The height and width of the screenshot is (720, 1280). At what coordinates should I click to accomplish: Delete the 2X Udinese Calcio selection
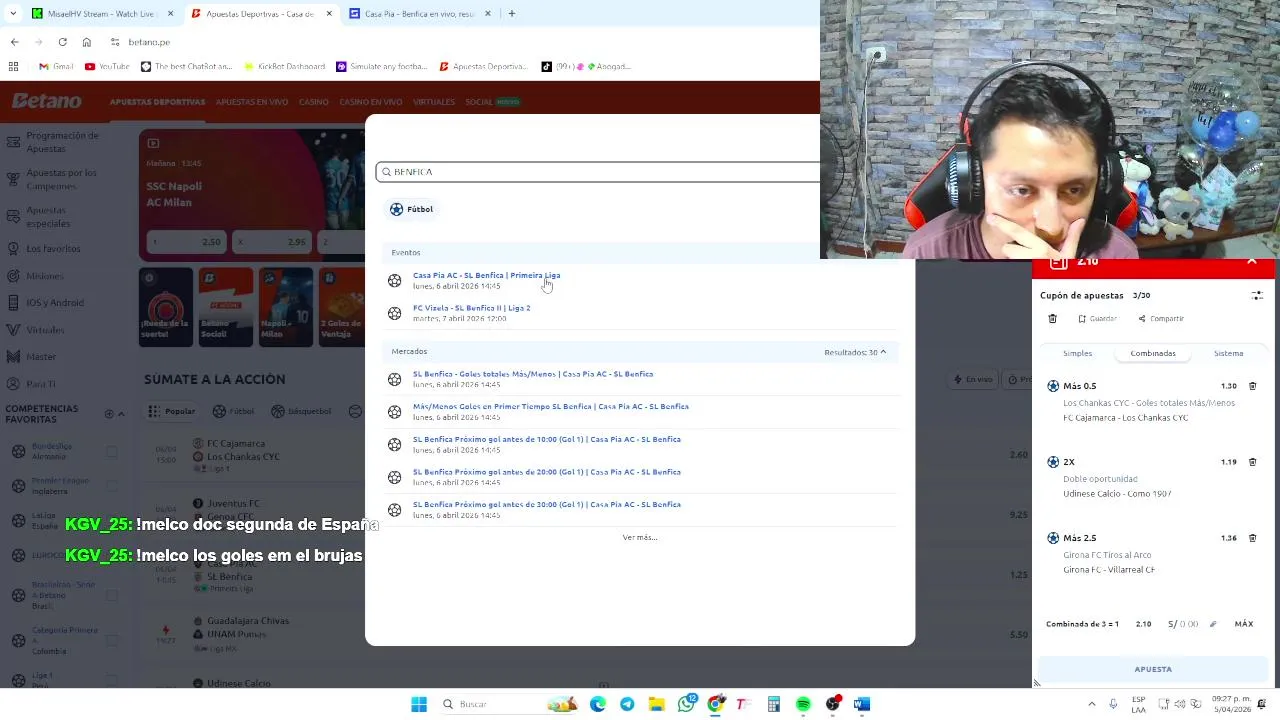click(1252, 462)
